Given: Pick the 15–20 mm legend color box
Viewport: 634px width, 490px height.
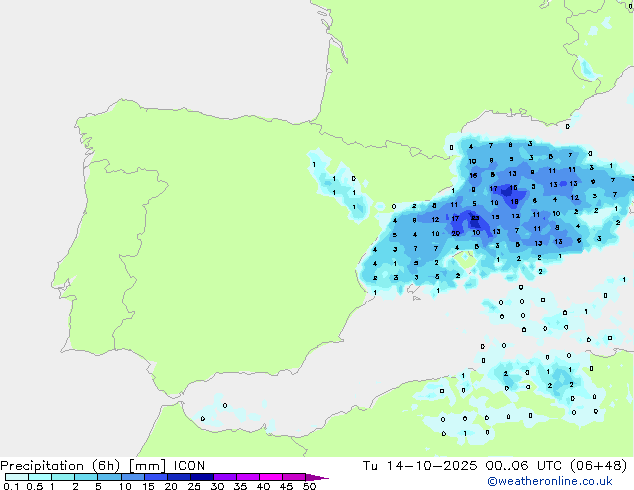Looking at the screenshot, I should (155, 477).
